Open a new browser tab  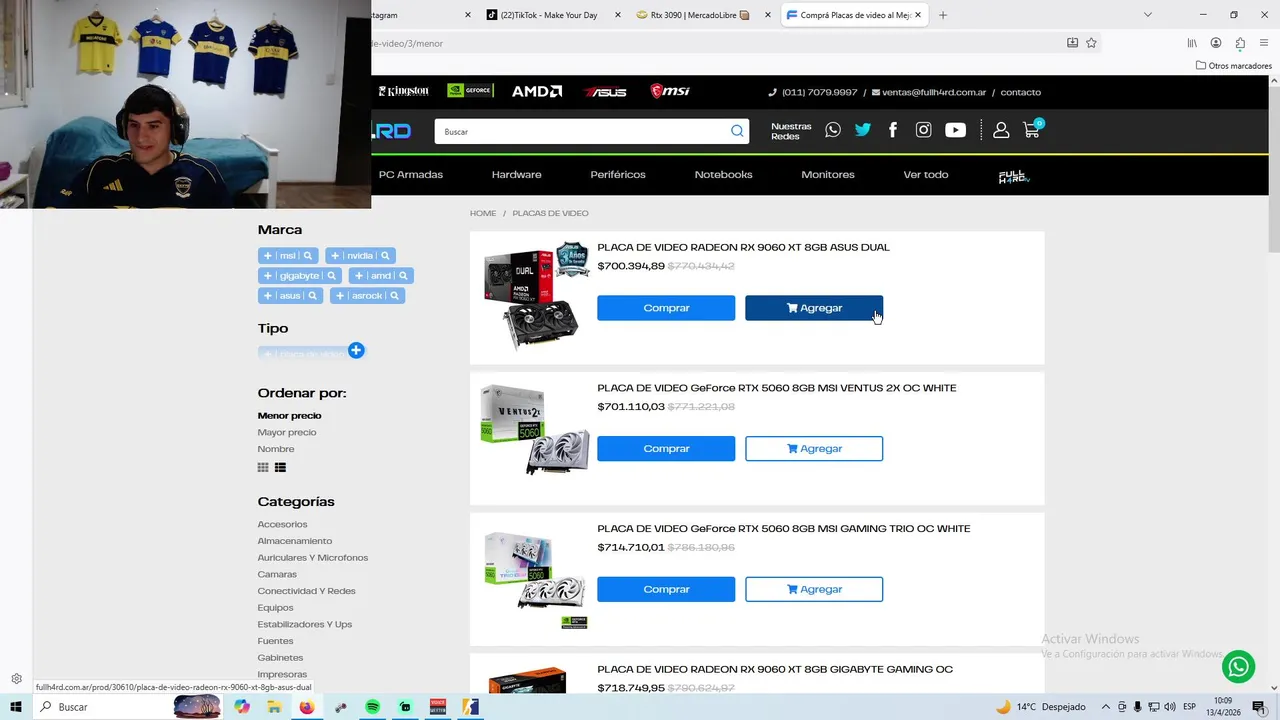pos(943,15)
